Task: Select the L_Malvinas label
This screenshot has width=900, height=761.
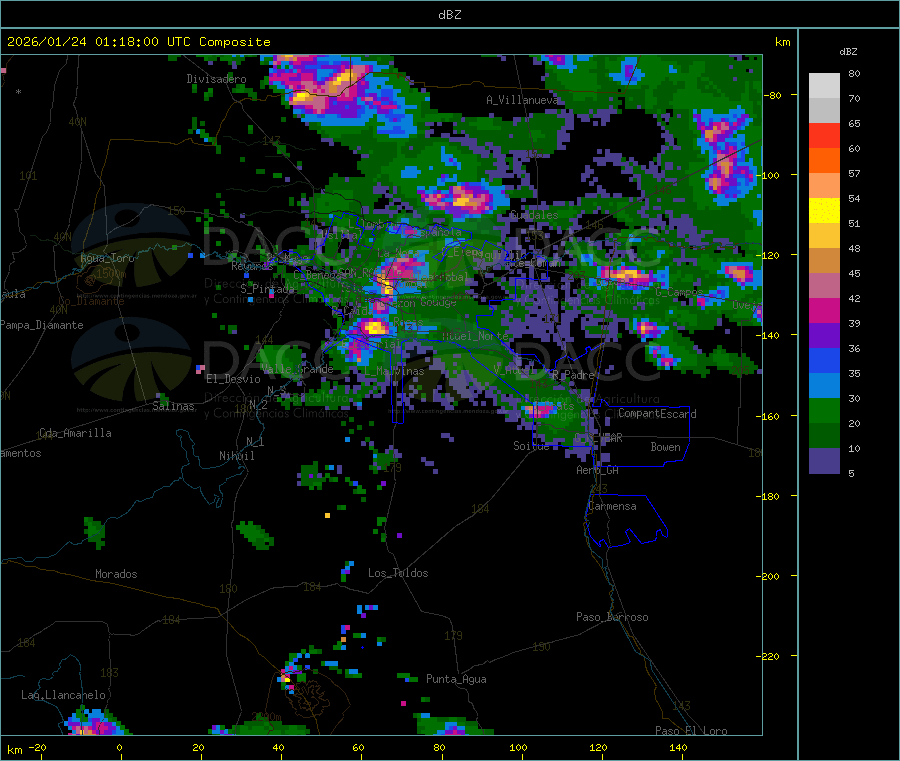Action: coord(394,371)
